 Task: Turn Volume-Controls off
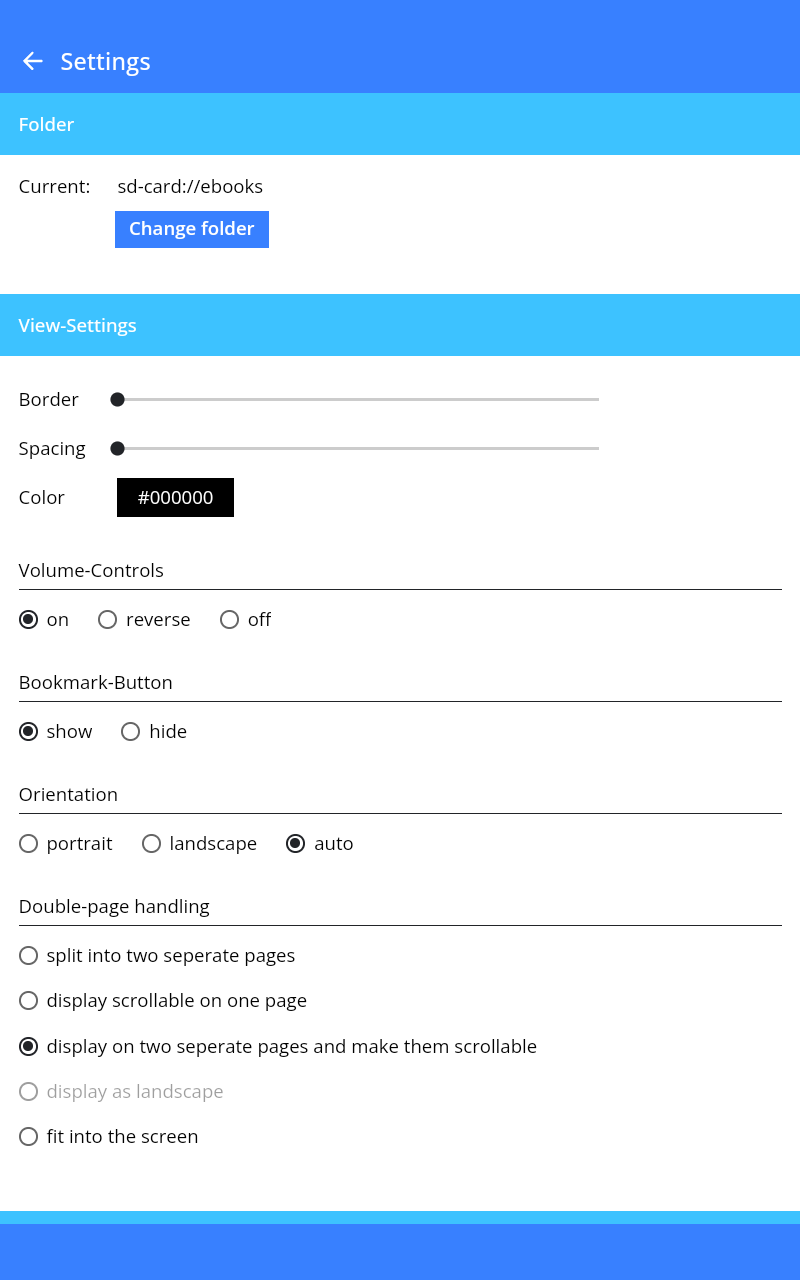230,619
